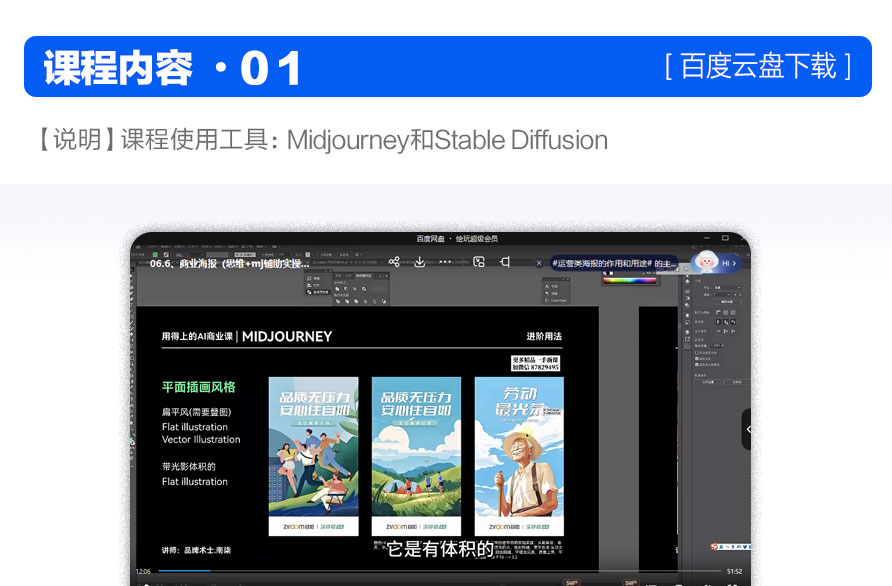Click the Sogou input method icon

(x=716, y=546)
